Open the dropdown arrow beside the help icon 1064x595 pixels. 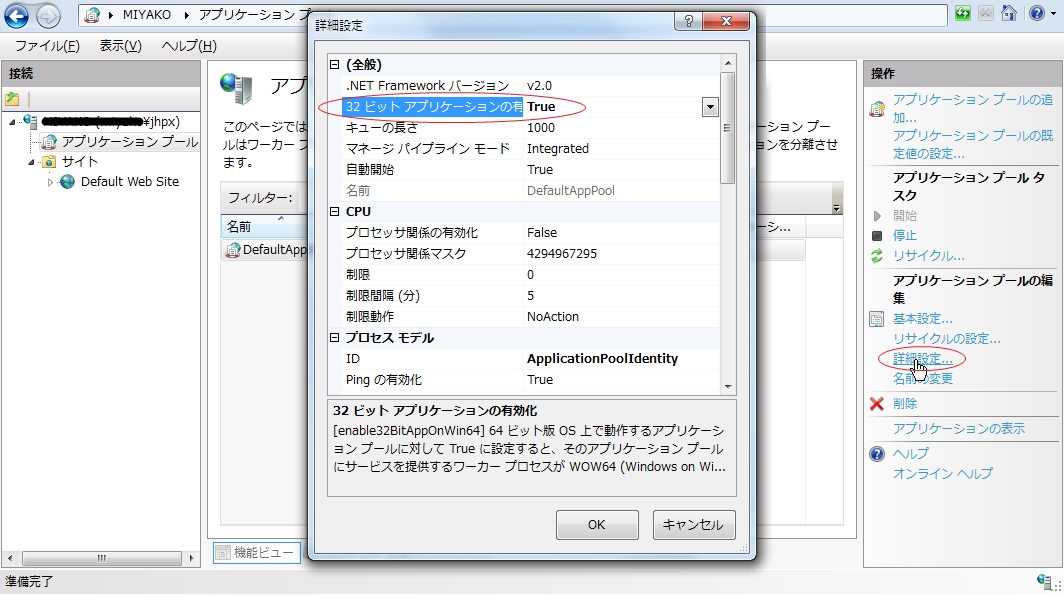(1051, 13)
